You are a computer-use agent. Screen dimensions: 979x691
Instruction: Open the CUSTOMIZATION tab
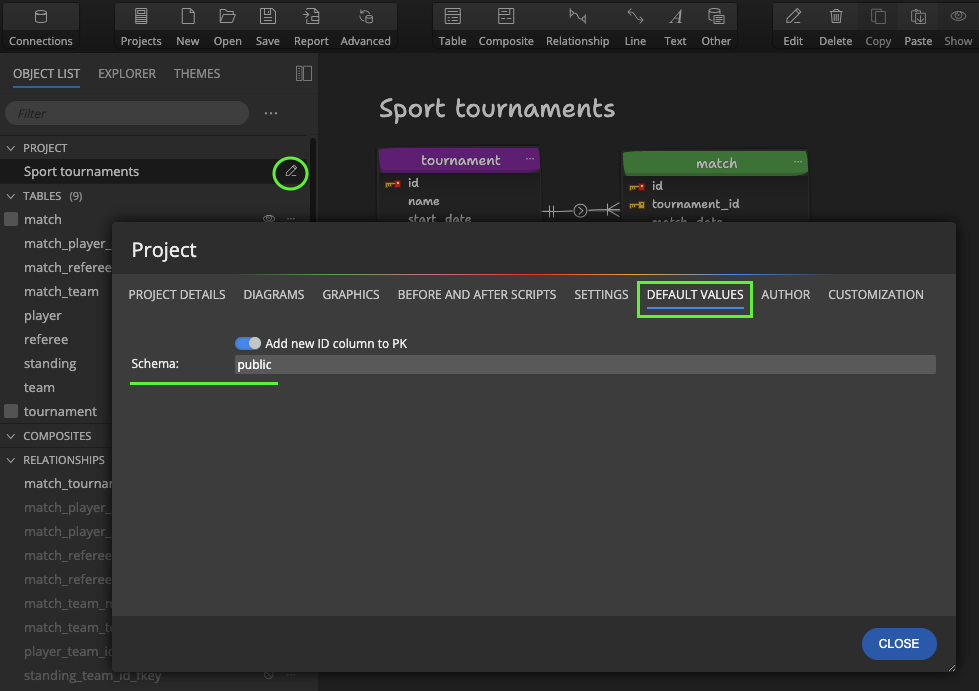(x=875, y=295)
